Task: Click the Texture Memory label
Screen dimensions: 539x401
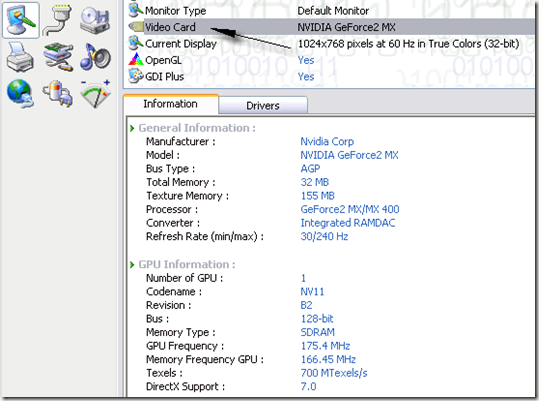Action: click(x=188, y=196)
